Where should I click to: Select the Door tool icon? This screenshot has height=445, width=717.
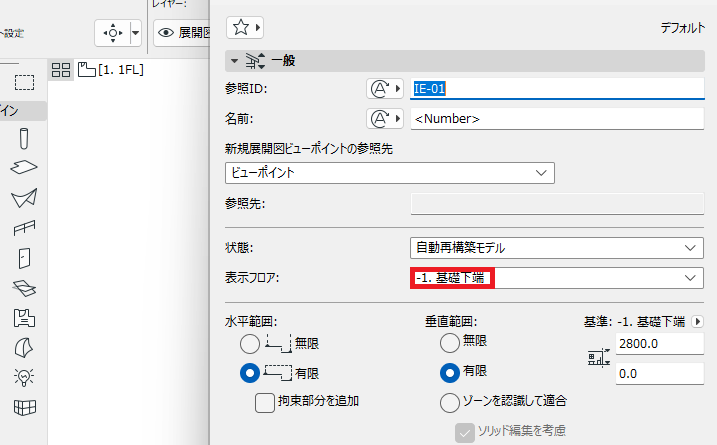[x=24, y=258]
